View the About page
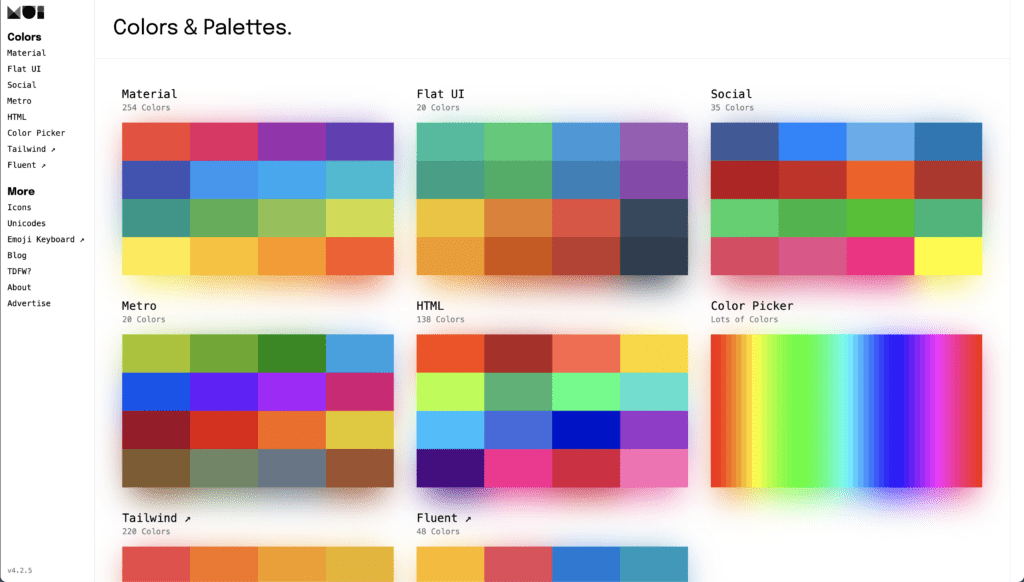The image size is (1024, 582). click(x=18, y=287)
